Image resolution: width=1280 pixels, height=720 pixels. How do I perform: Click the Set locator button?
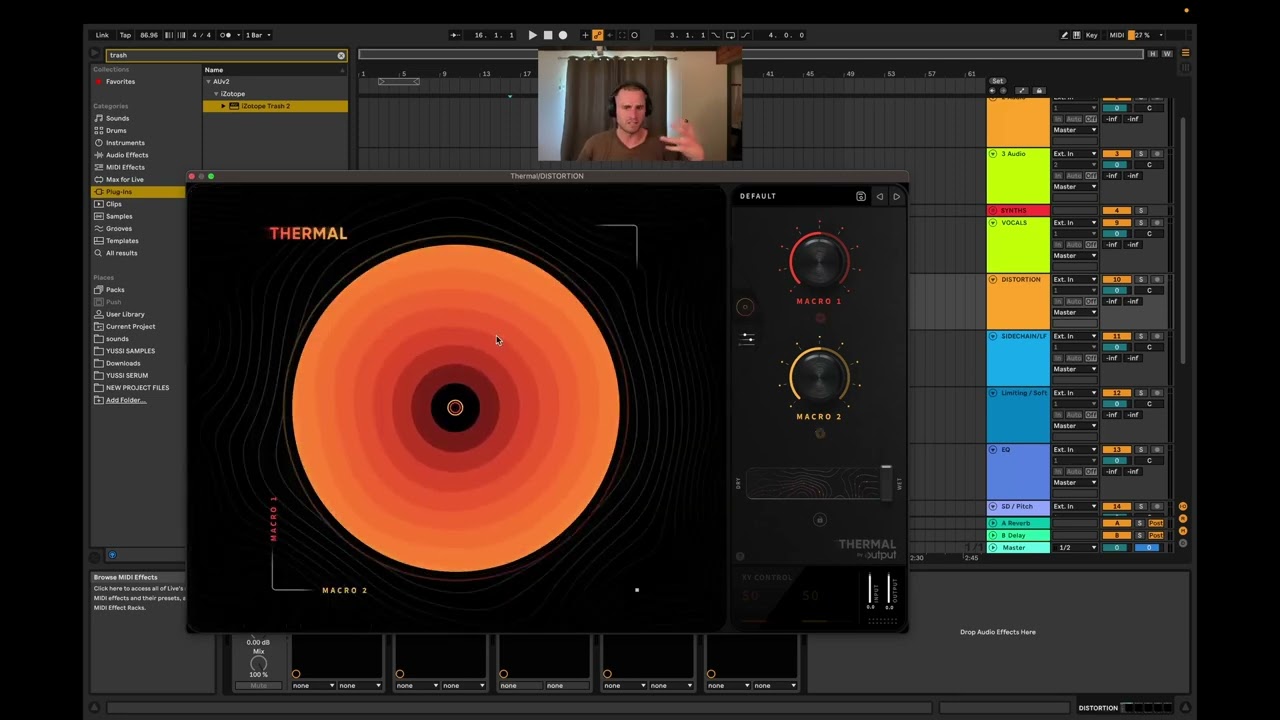tap(997, 81)
